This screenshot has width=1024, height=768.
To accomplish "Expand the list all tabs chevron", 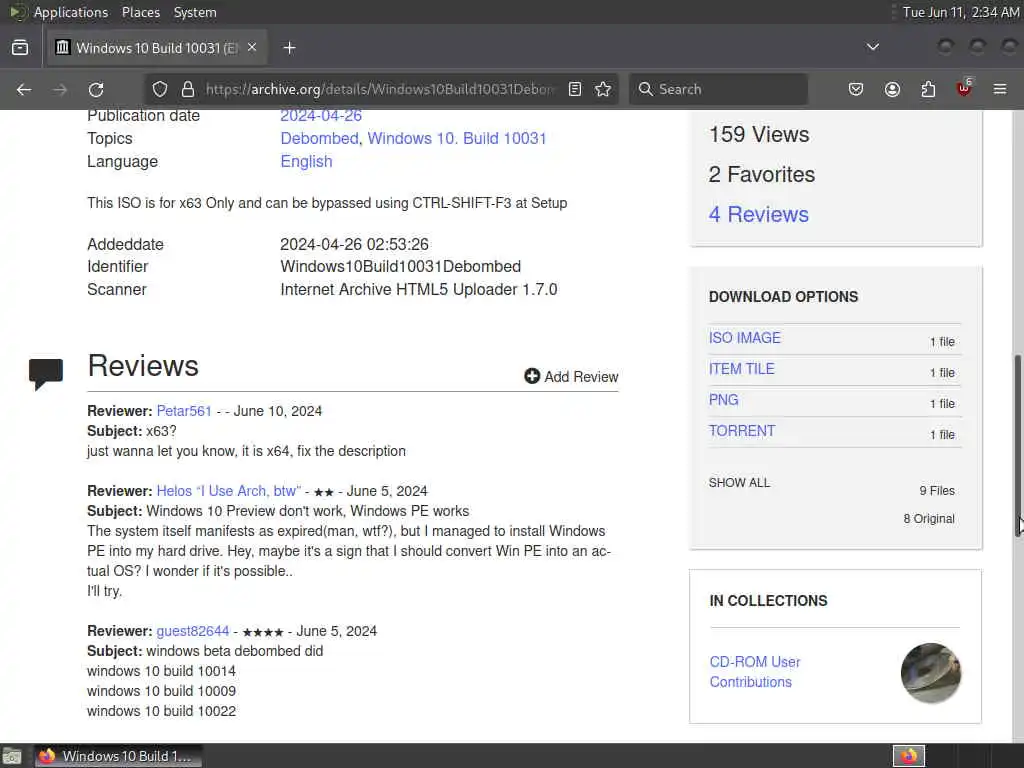I will tap(872, 47).
